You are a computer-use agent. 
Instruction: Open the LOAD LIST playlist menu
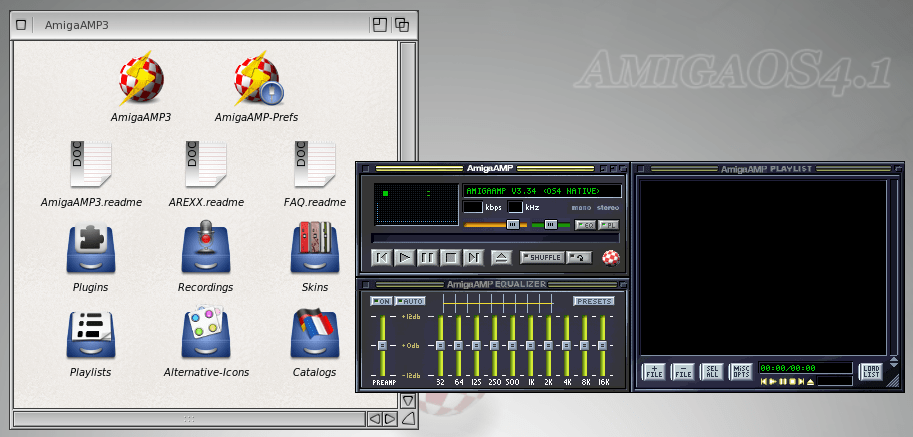point(871,372)
